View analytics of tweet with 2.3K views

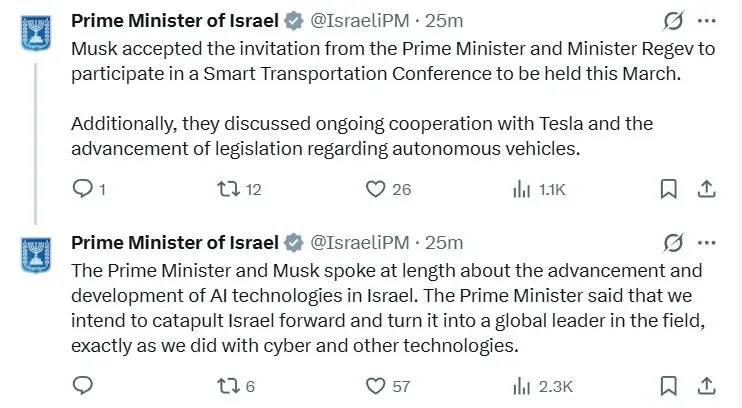[522, 385]
